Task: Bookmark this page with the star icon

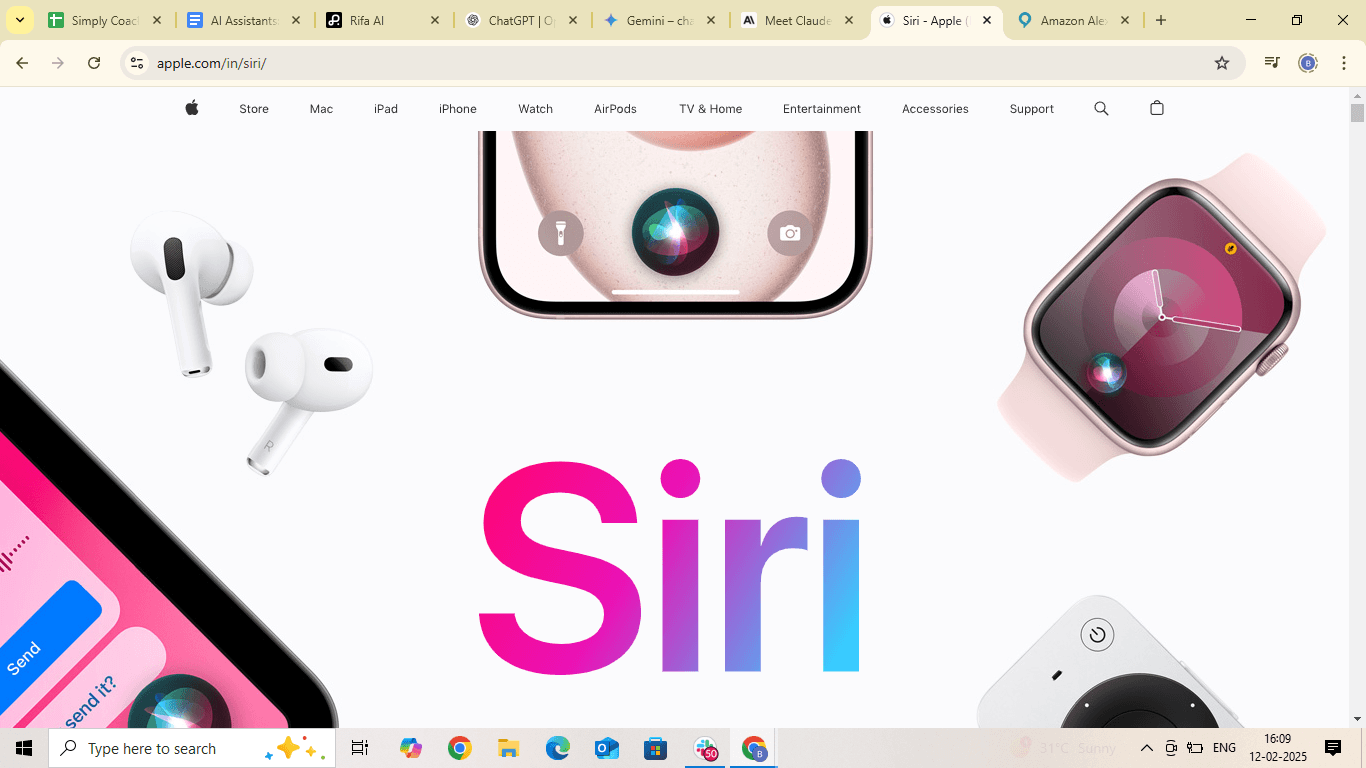Action: (1222, 63)
